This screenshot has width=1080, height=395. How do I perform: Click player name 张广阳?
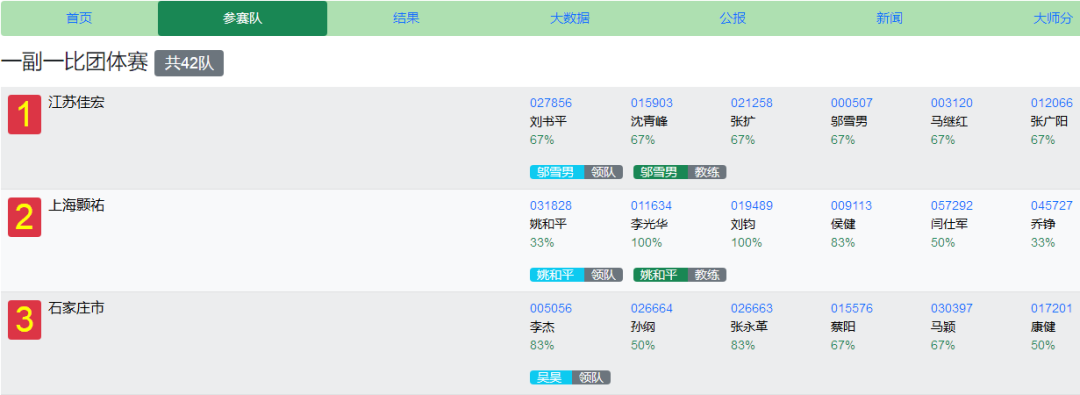(1049, 122)
